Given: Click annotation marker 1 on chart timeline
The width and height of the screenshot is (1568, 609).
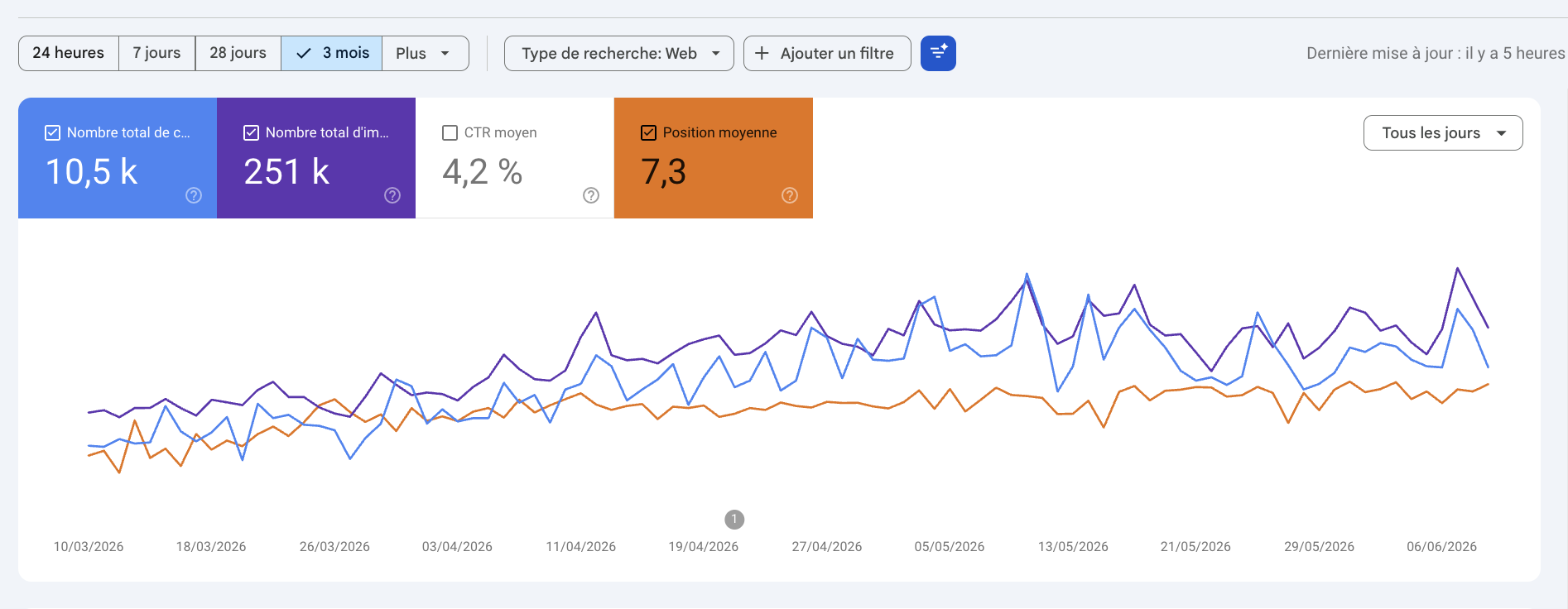Looking at the screenshot, I should click(x=734, y=520).
